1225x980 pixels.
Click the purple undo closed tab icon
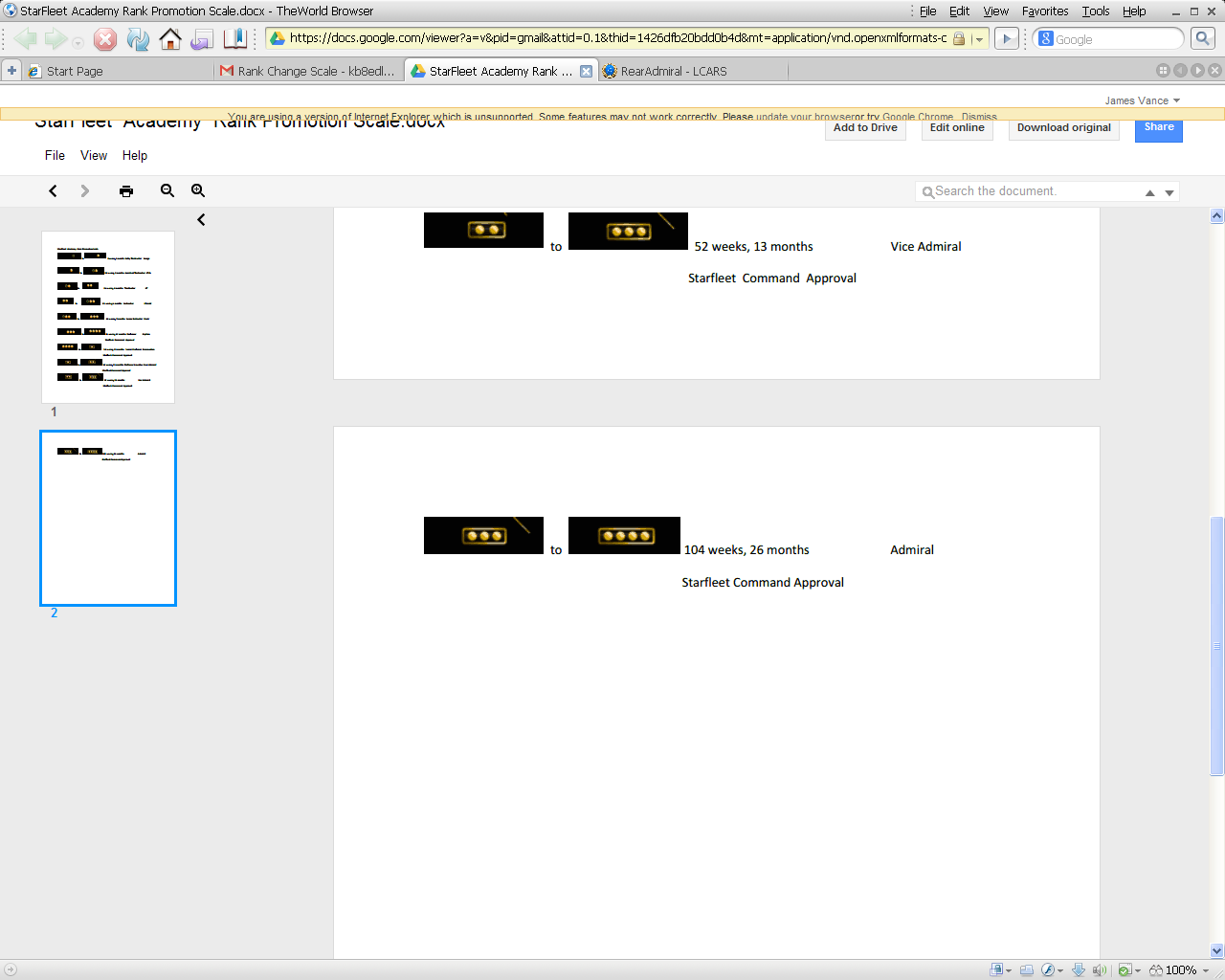point(202,38)
